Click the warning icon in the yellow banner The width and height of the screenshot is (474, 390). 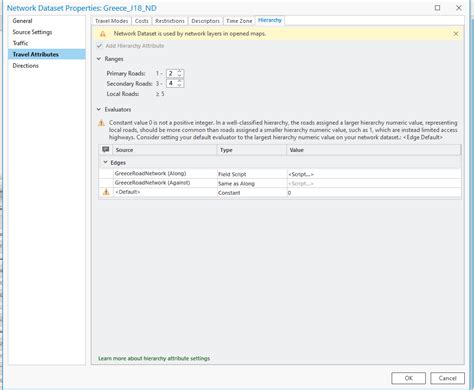[x=103, y=34]
